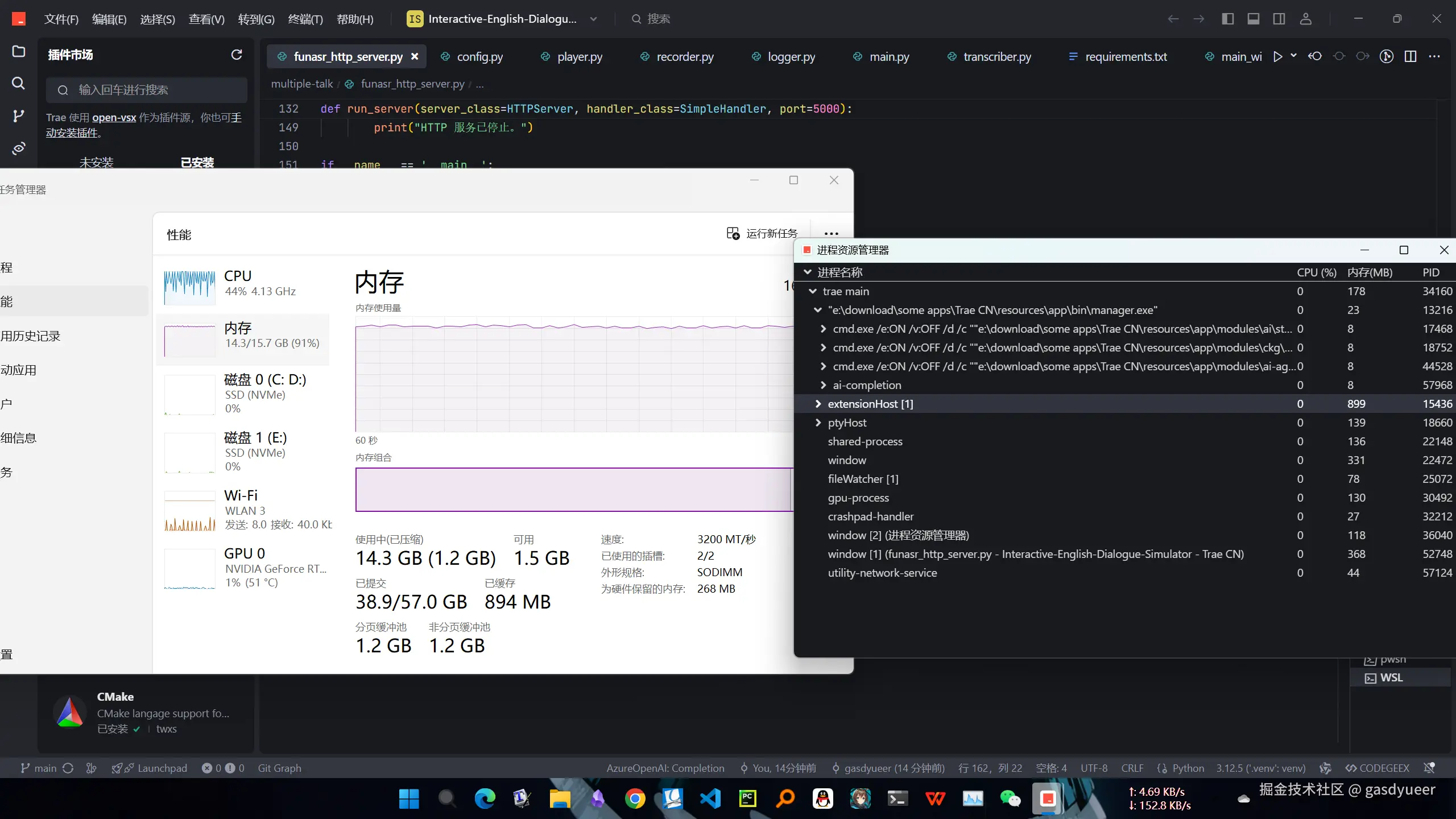Select the Python language indicator in status bar
Screen dimensions: 1456x819
point(1187,768)
